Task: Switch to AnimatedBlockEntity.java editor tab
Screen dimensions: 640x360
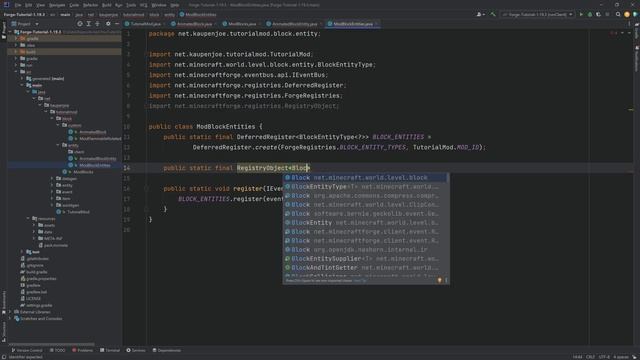Action: [x=294, y=24]
